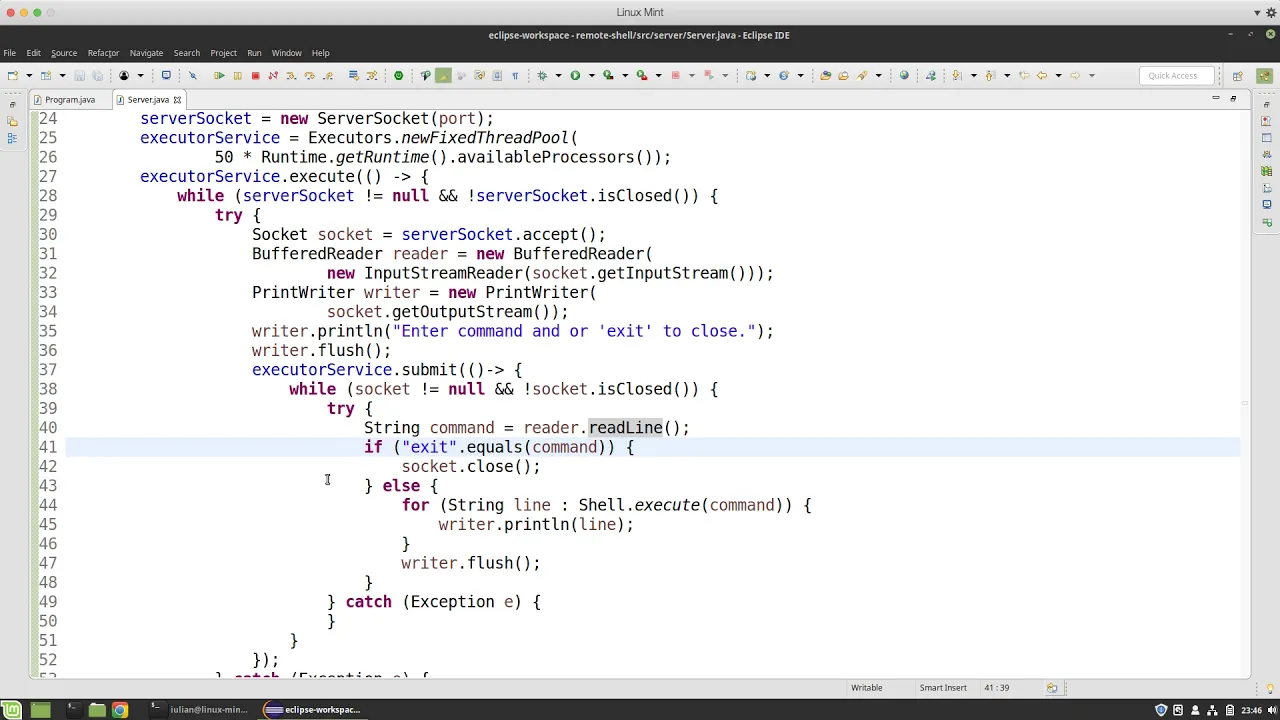Open the New wizard dropdown arrow
This screenshot has height=720, width=1280.
click(x=29, y=75)
